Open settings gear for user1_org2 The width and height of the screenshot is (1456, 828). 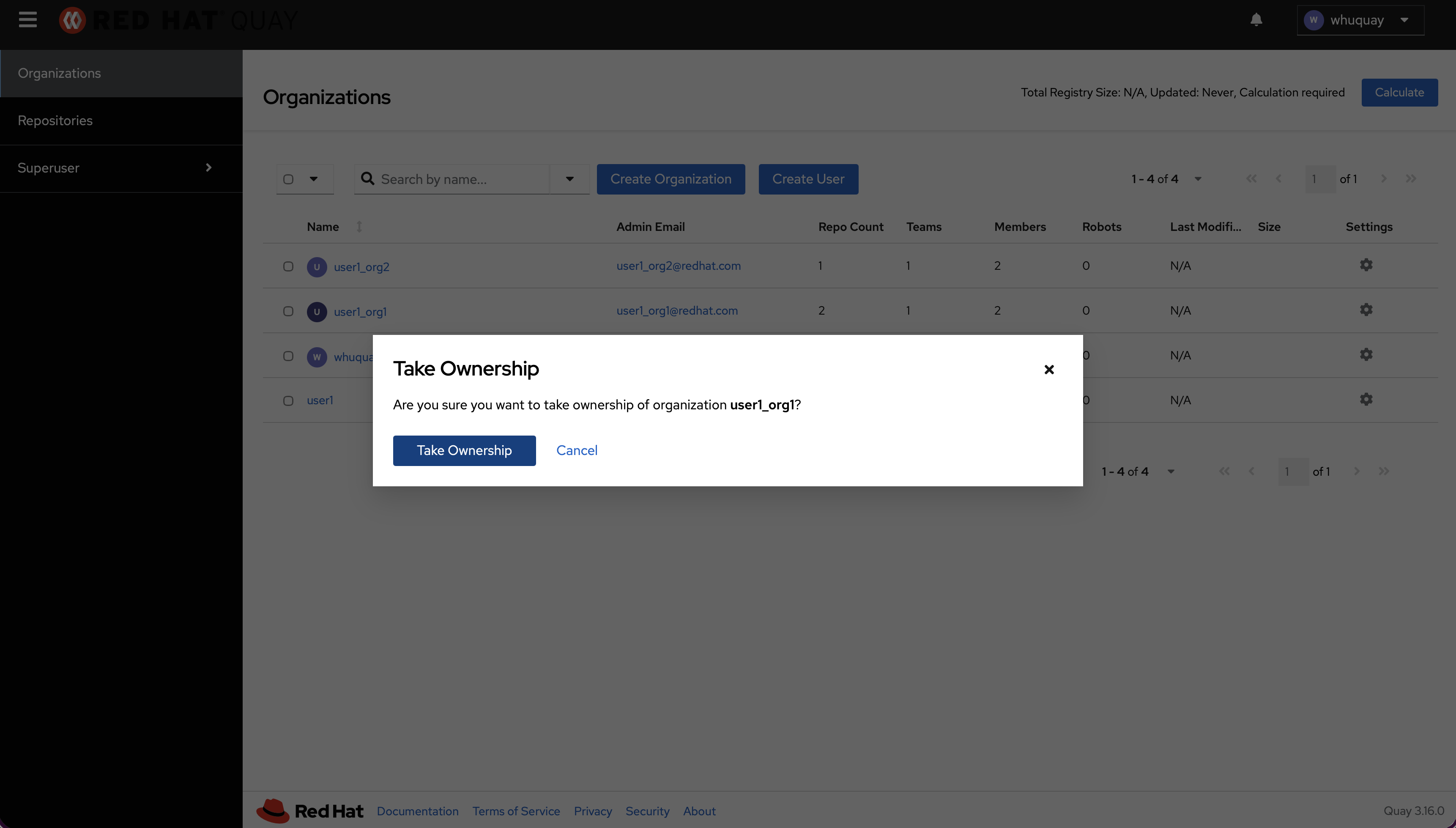pos(1366,265)
